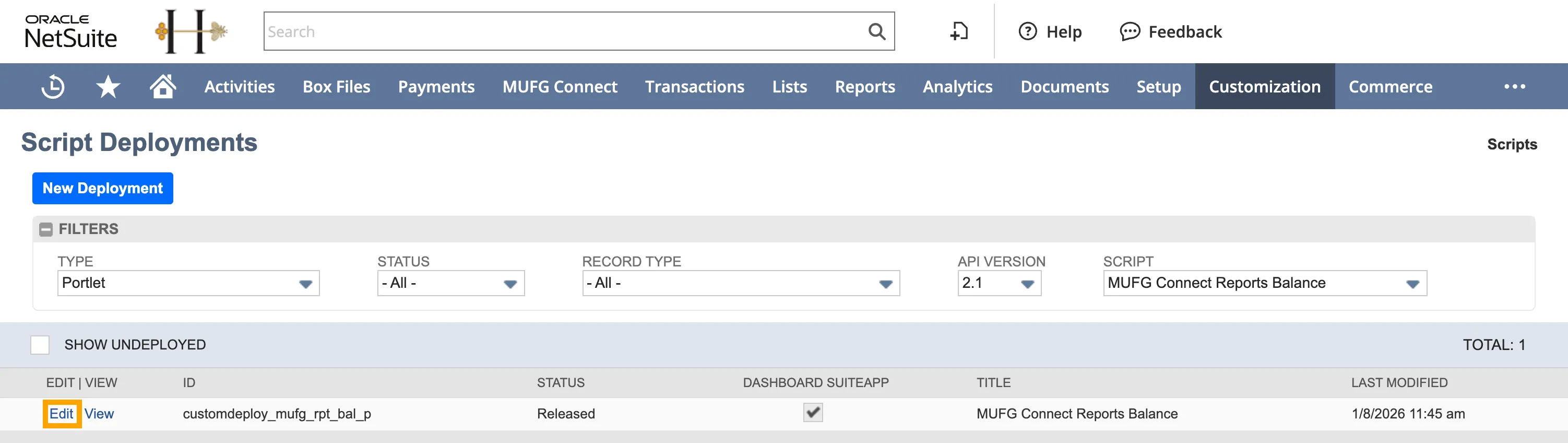The width and height of the screenshot is (1568, 443).
Task: Open the Customization menu
Action: 1265,87
